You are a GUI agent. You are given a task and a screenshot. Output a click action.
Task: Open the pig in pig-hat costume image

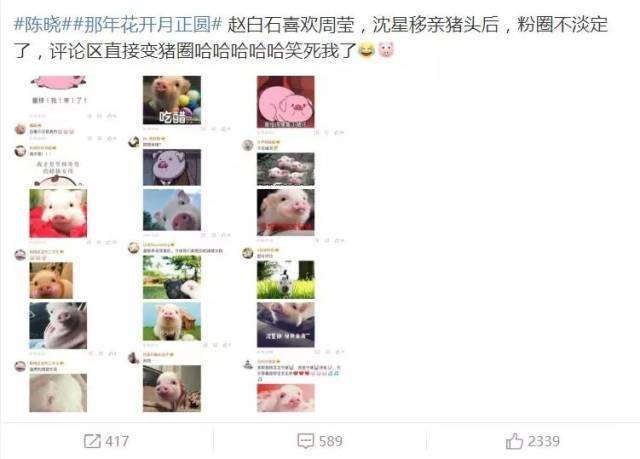click(x=172, y=210)
